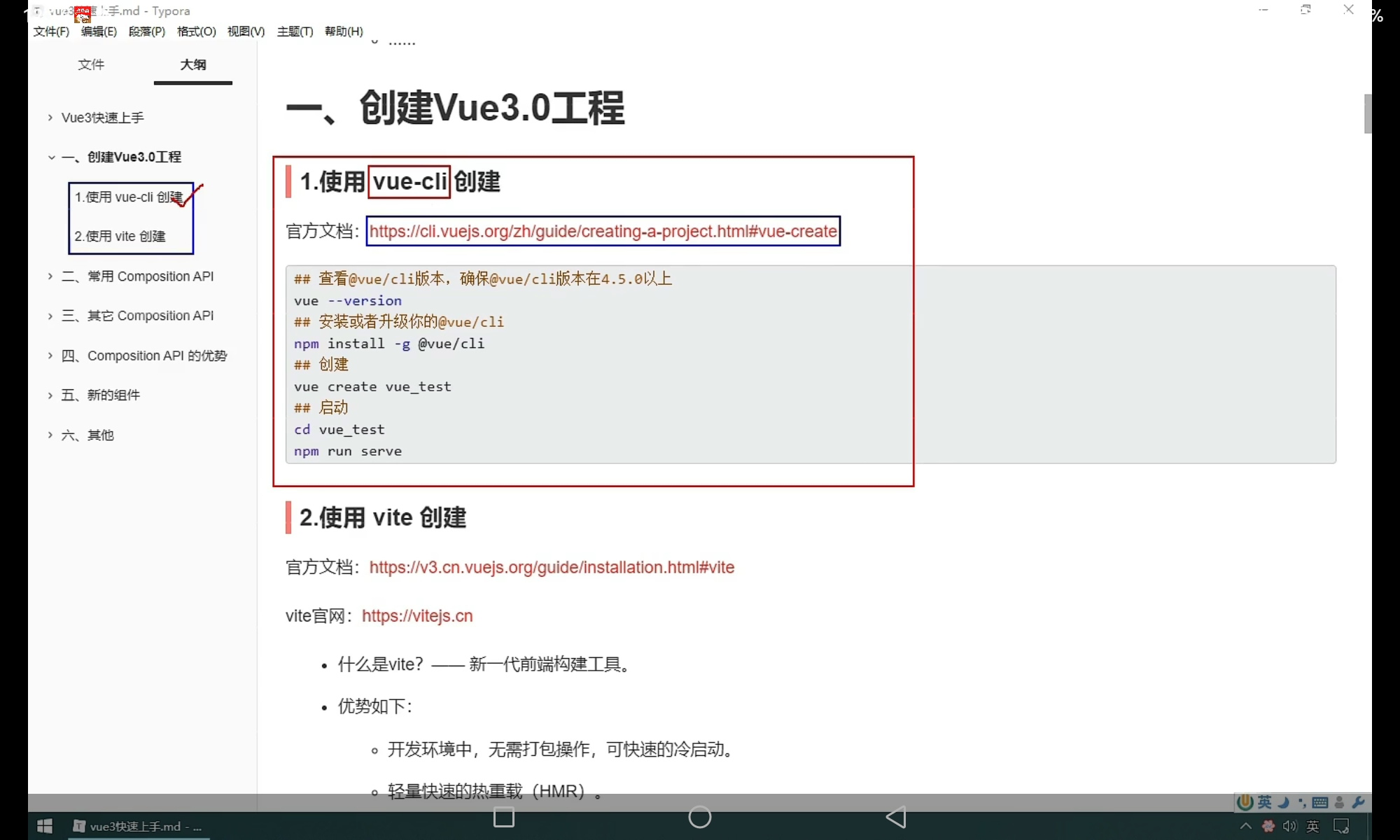Click the Android back triangle button
The width and height of the screenshot is (1400, 840).
click(x=896, y=817)
